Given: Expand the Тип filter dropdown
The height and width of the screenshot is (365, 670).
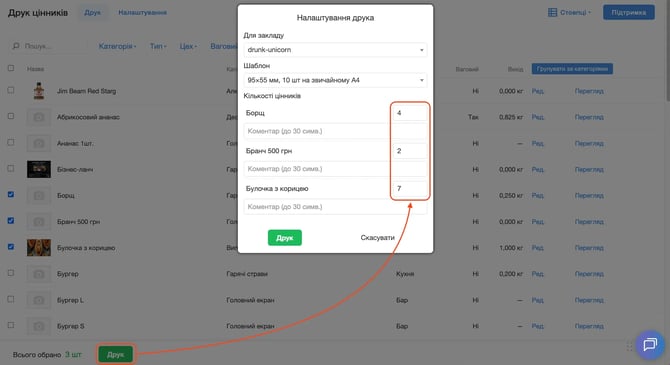Looking at the screenshot, I should 158,46.
